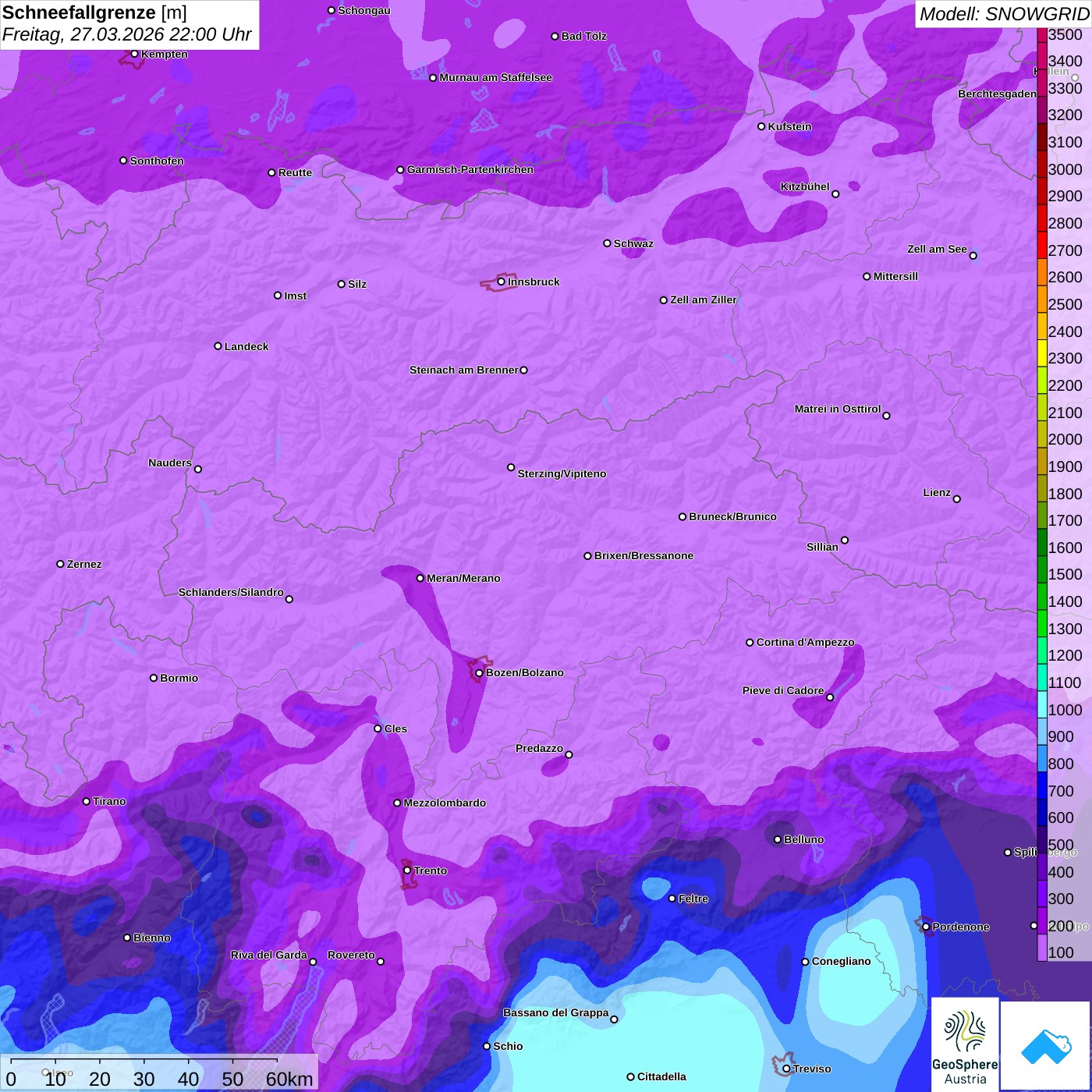Image resolution: width=1092 pixels, height=1092 pixels.
Task: Click the "Schneefallgrenze [m]" title
Action: point(94,12)
